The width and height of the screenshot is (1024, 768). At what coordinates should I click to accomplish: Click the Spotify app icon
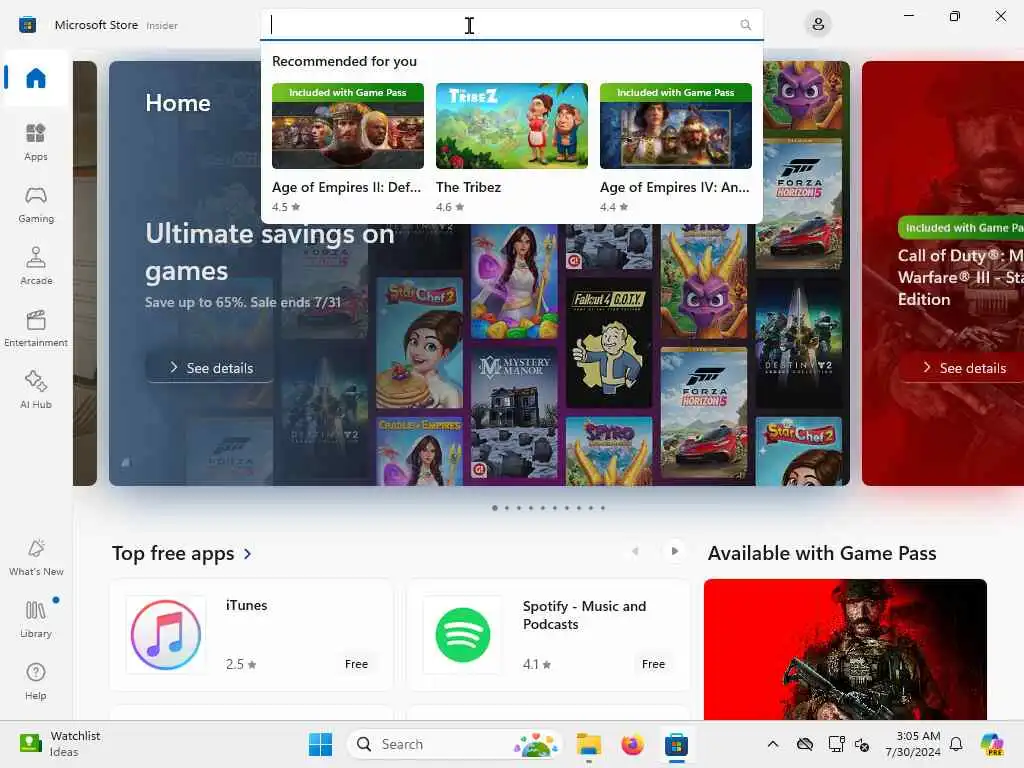[x=462, y=635]
